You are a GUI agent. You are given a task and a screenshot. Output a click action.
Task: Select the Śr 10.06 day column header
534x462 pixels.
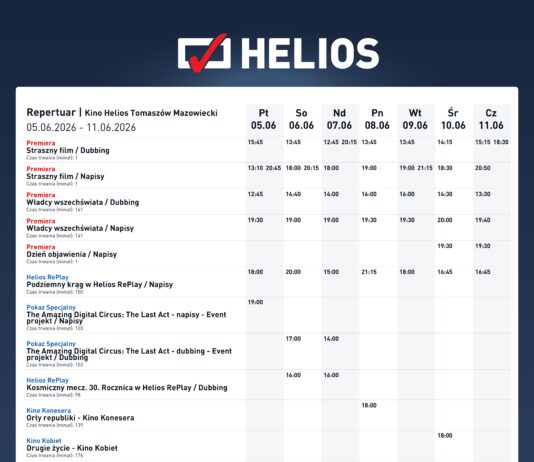point(453,119)
